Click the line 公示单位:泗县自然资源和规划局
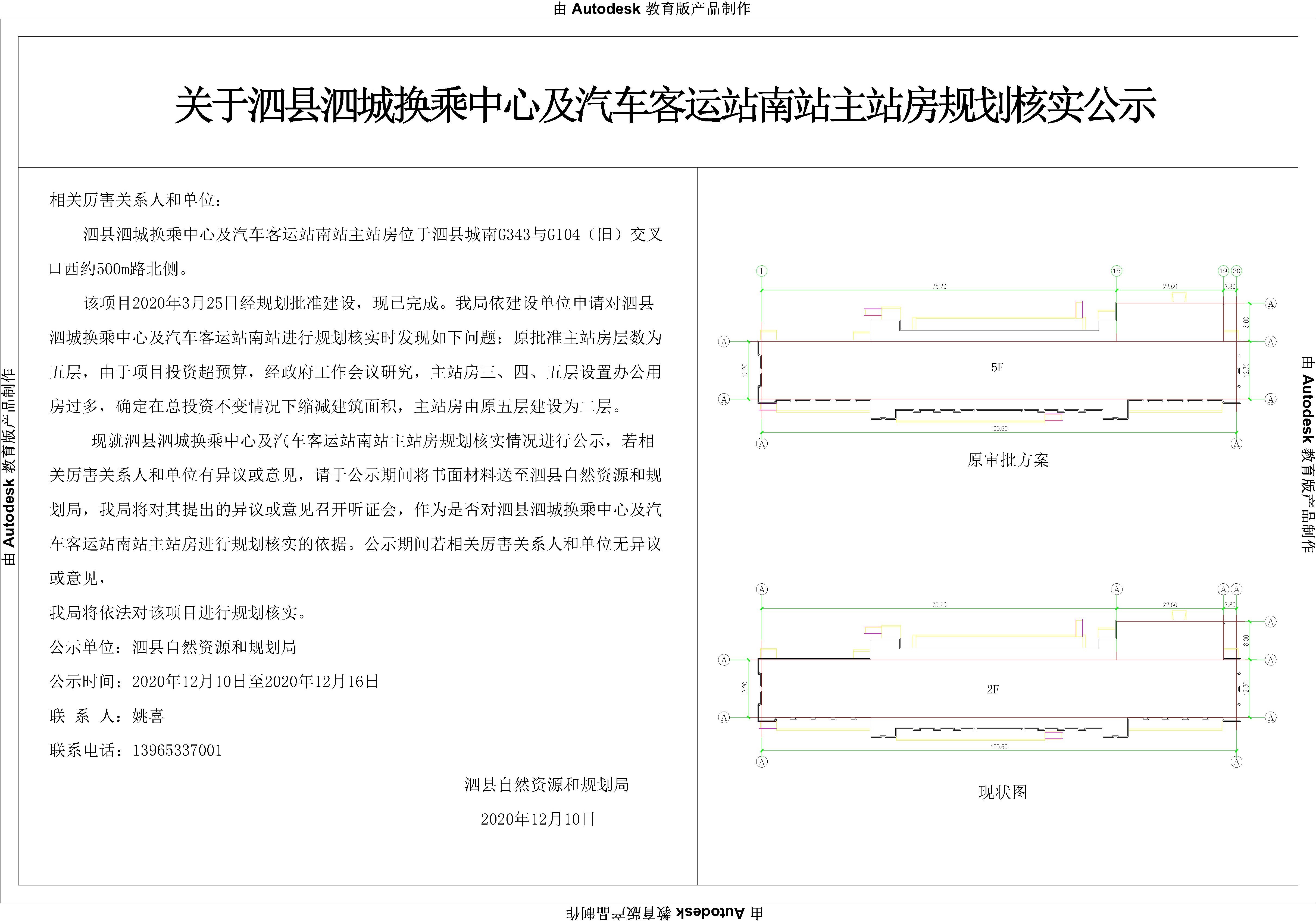This screenshot has width=1316, height=921. (x=173, y=647)
